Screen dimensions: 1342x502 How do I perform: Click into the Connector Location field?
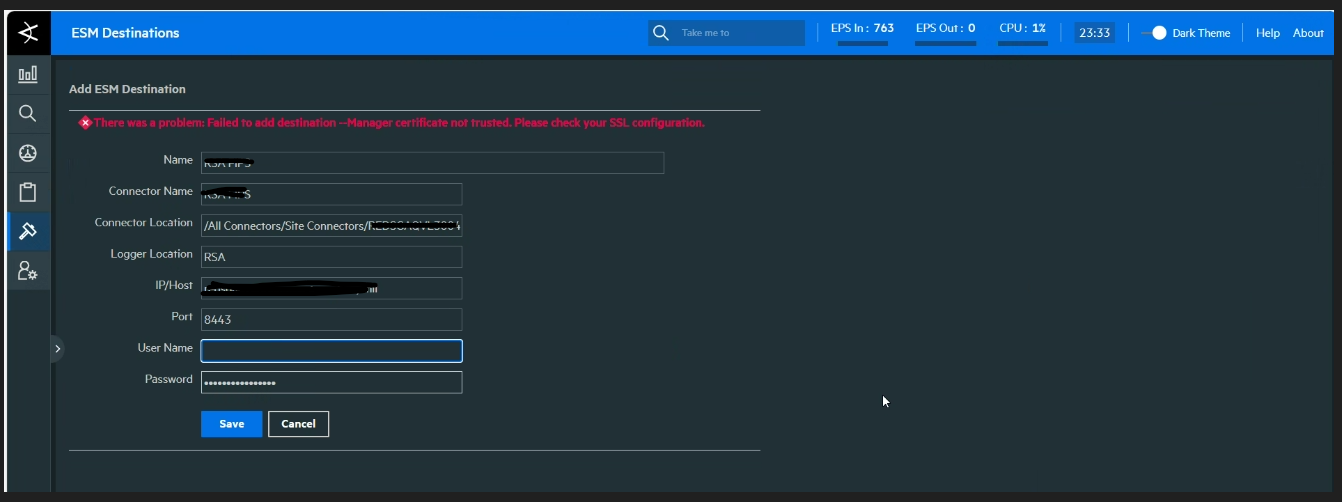pyautogui.click(x=331, y=225)
